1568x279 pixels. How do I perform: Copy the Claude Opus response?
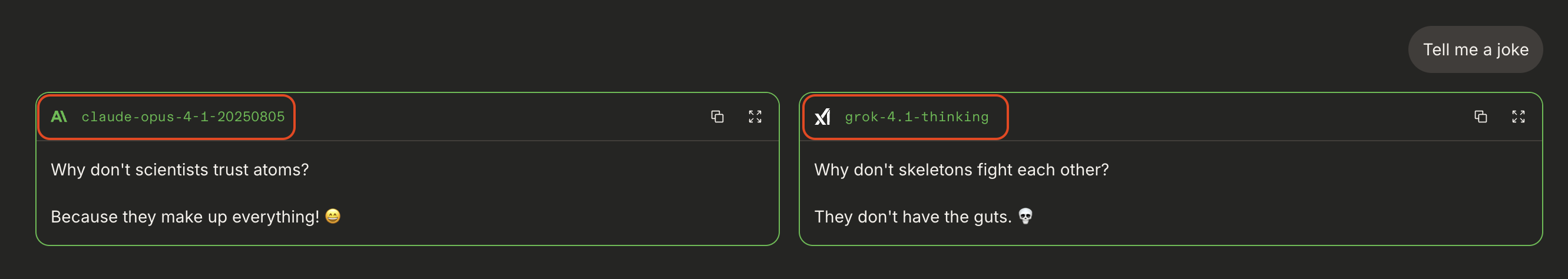(x=717, y=117)
